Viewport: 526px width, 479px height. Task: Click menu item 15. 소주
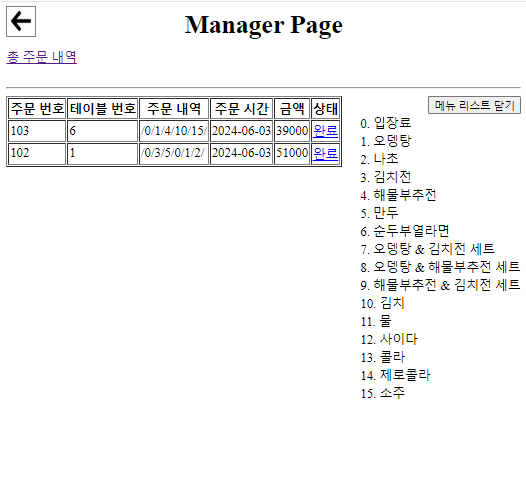coord(382,393)
